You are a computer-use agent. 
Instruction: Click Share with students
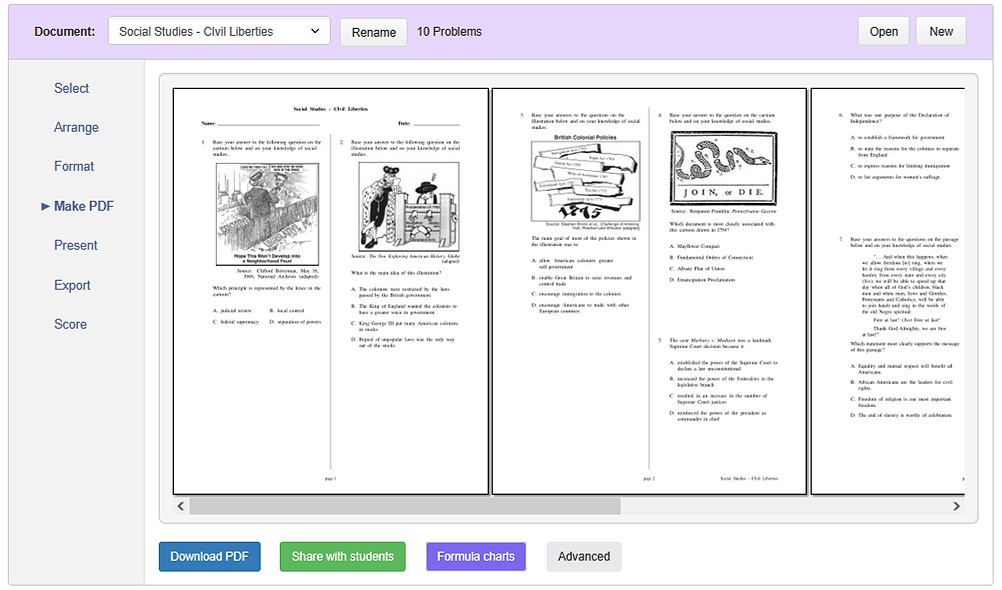[x=343, y=557]
